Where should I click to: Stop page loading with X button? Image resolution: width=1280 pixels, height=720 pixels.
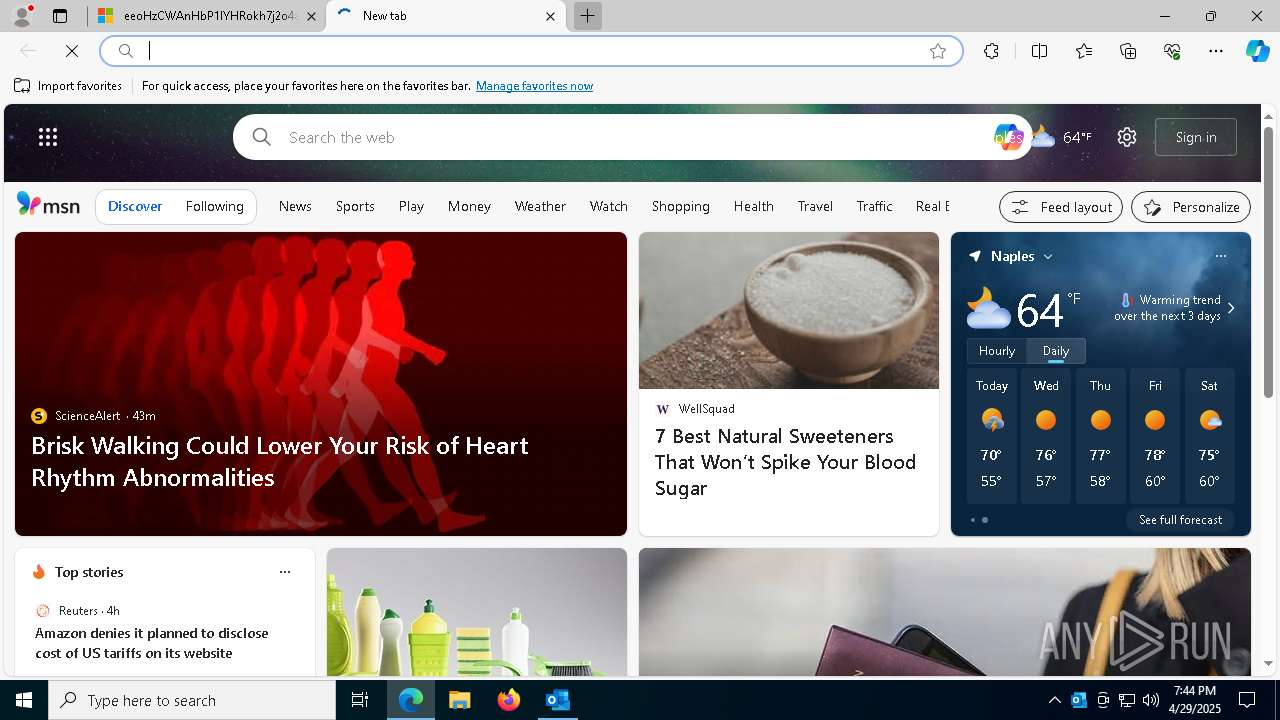pos(72,51)
